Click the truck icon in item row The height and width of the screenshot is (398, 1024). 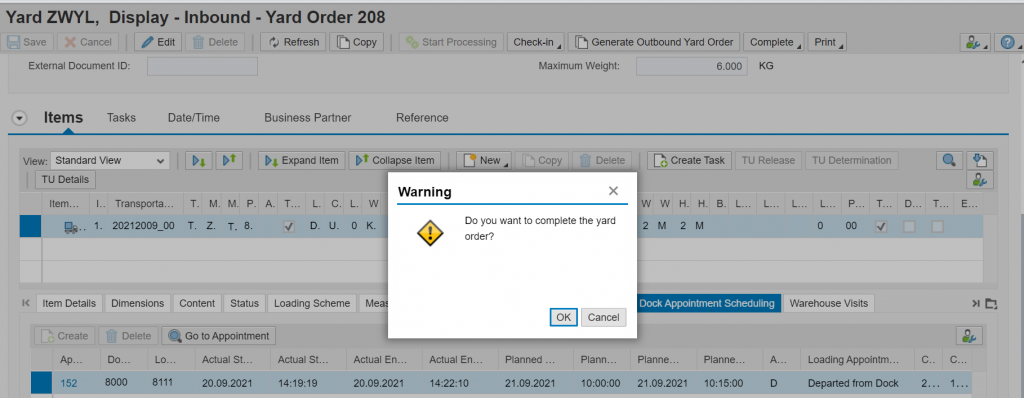click(x=71, y=227)
